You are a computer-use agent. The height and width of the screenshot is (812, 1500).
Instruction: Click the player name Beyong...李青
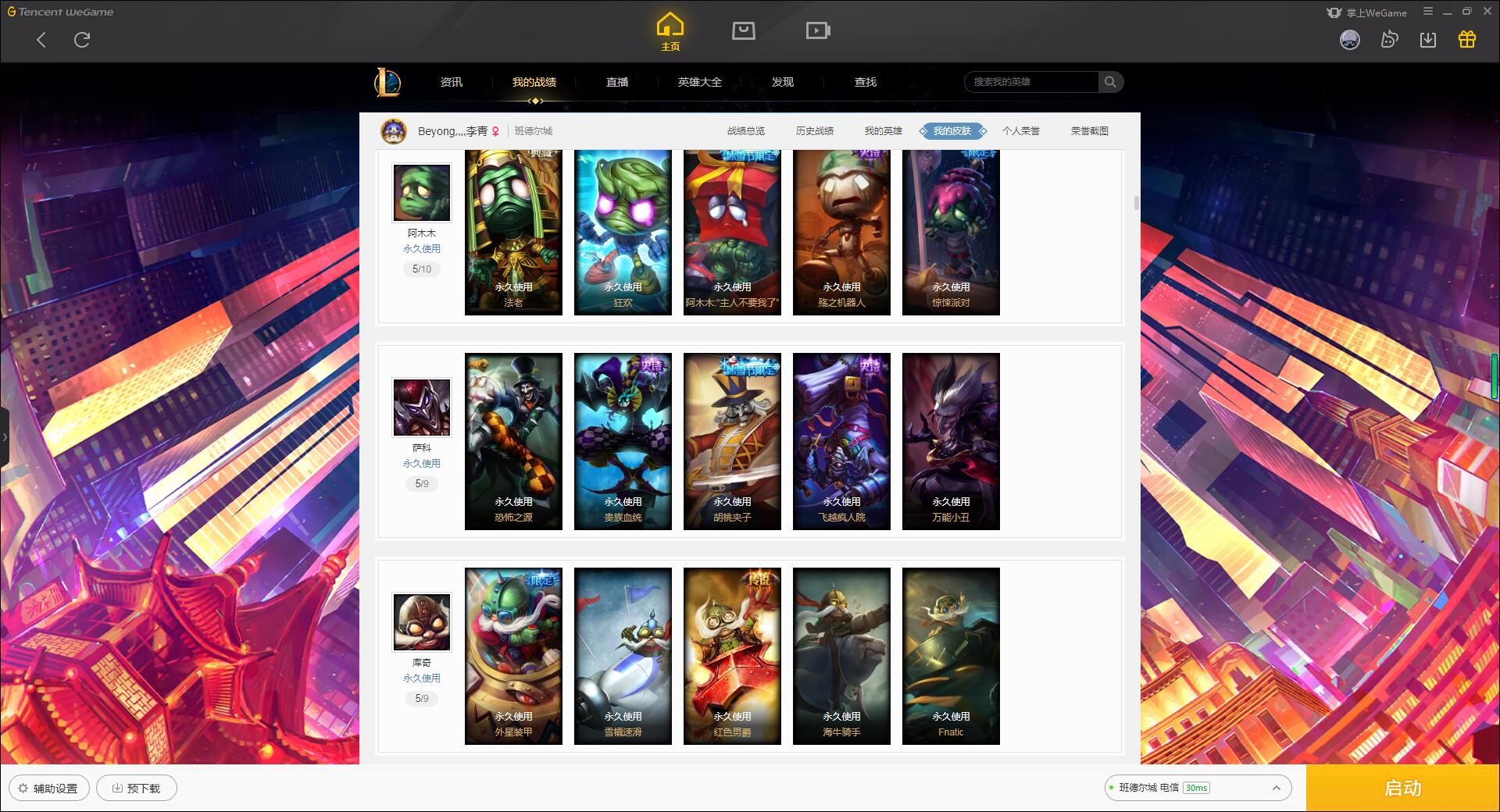coord(453,131)
